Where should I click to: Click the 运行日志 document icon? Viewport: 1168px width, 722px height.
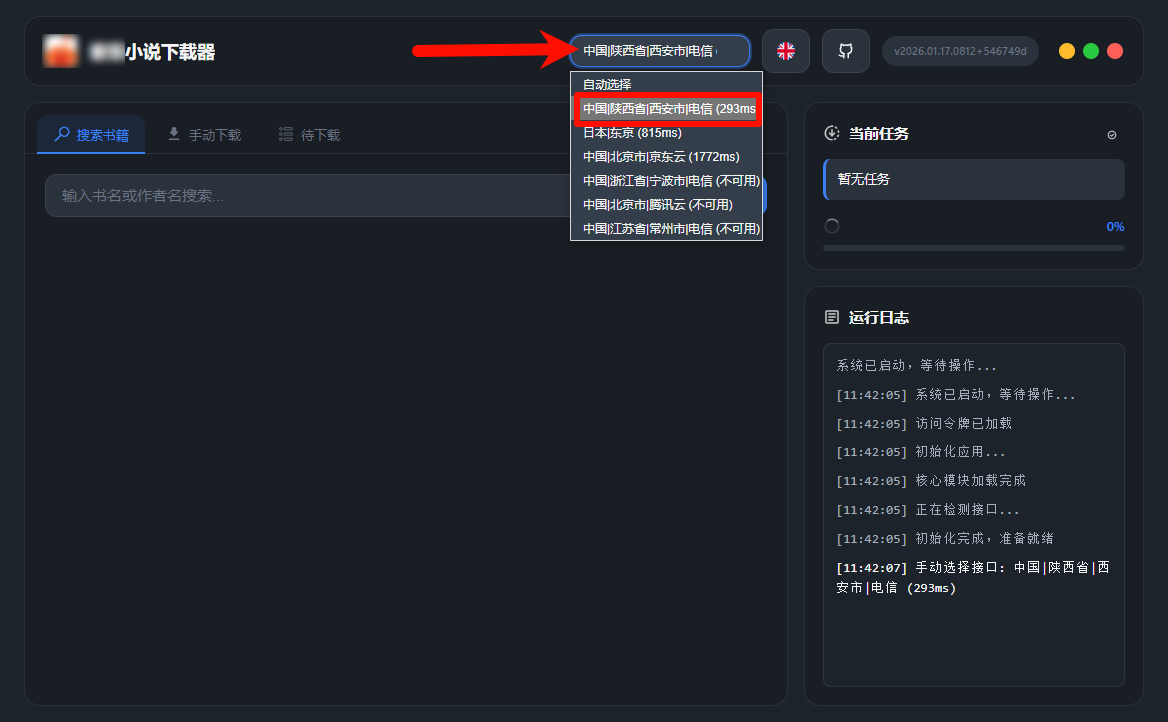(831, 317)
